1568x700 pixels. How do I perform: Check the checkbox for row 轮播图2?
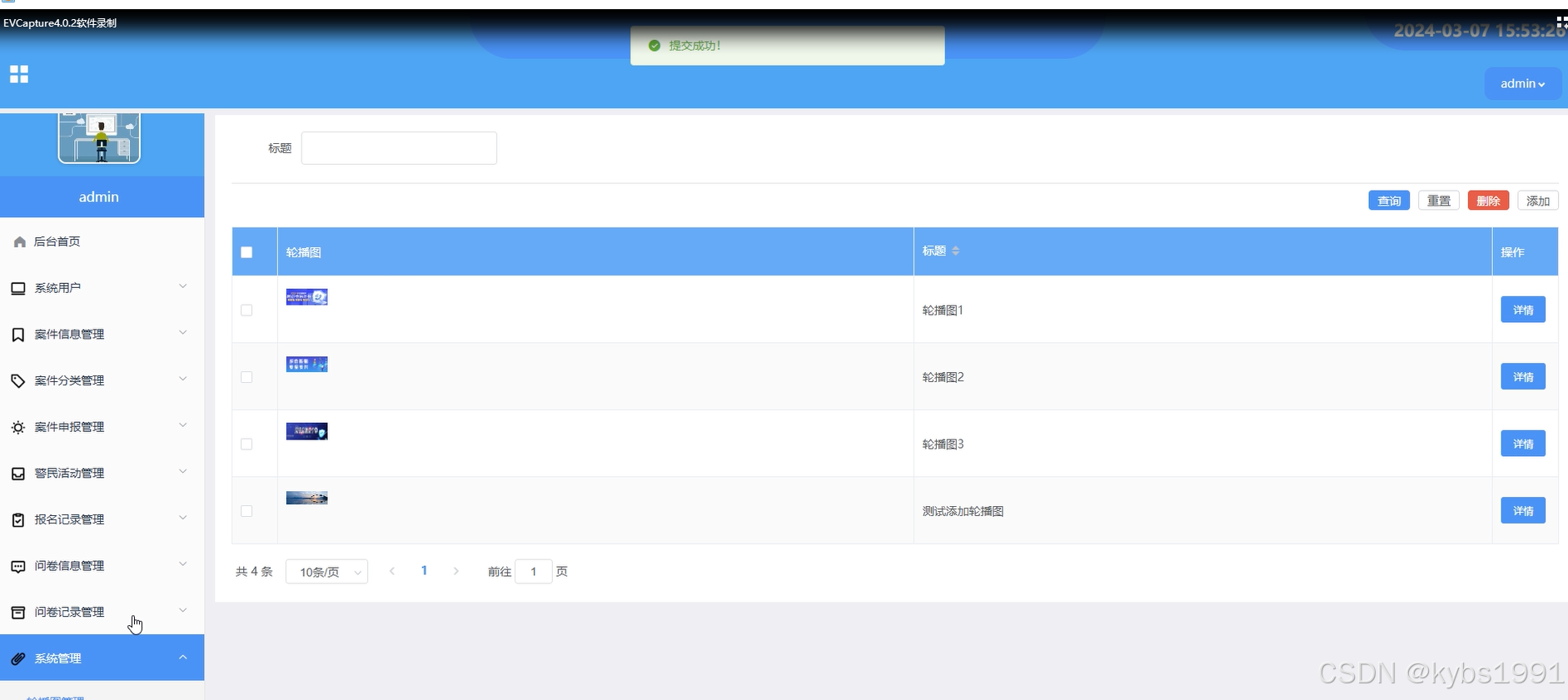tap(246, 377)
